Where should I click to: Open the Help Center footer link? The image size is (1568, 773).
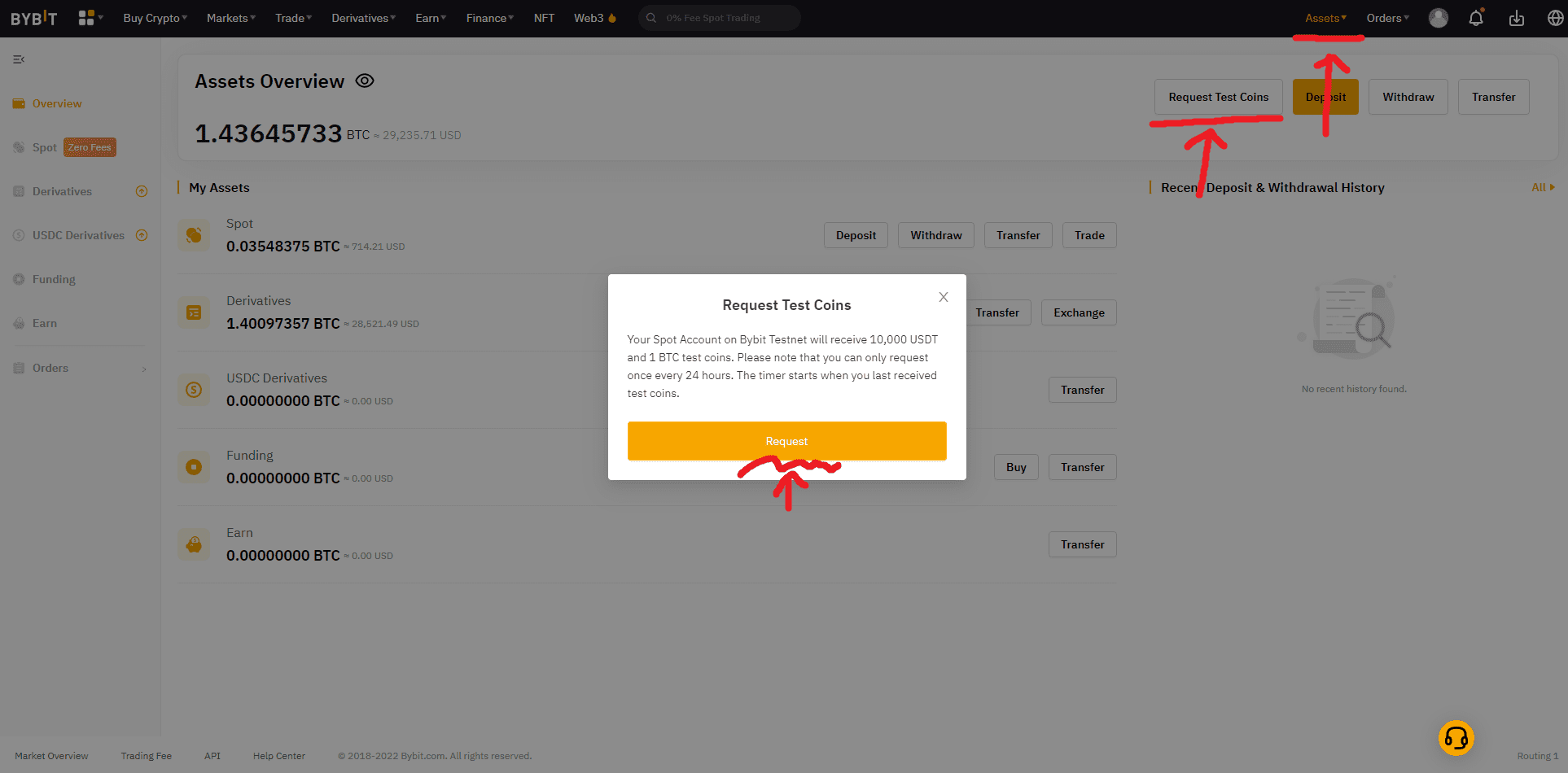click(x=278, y=756)
